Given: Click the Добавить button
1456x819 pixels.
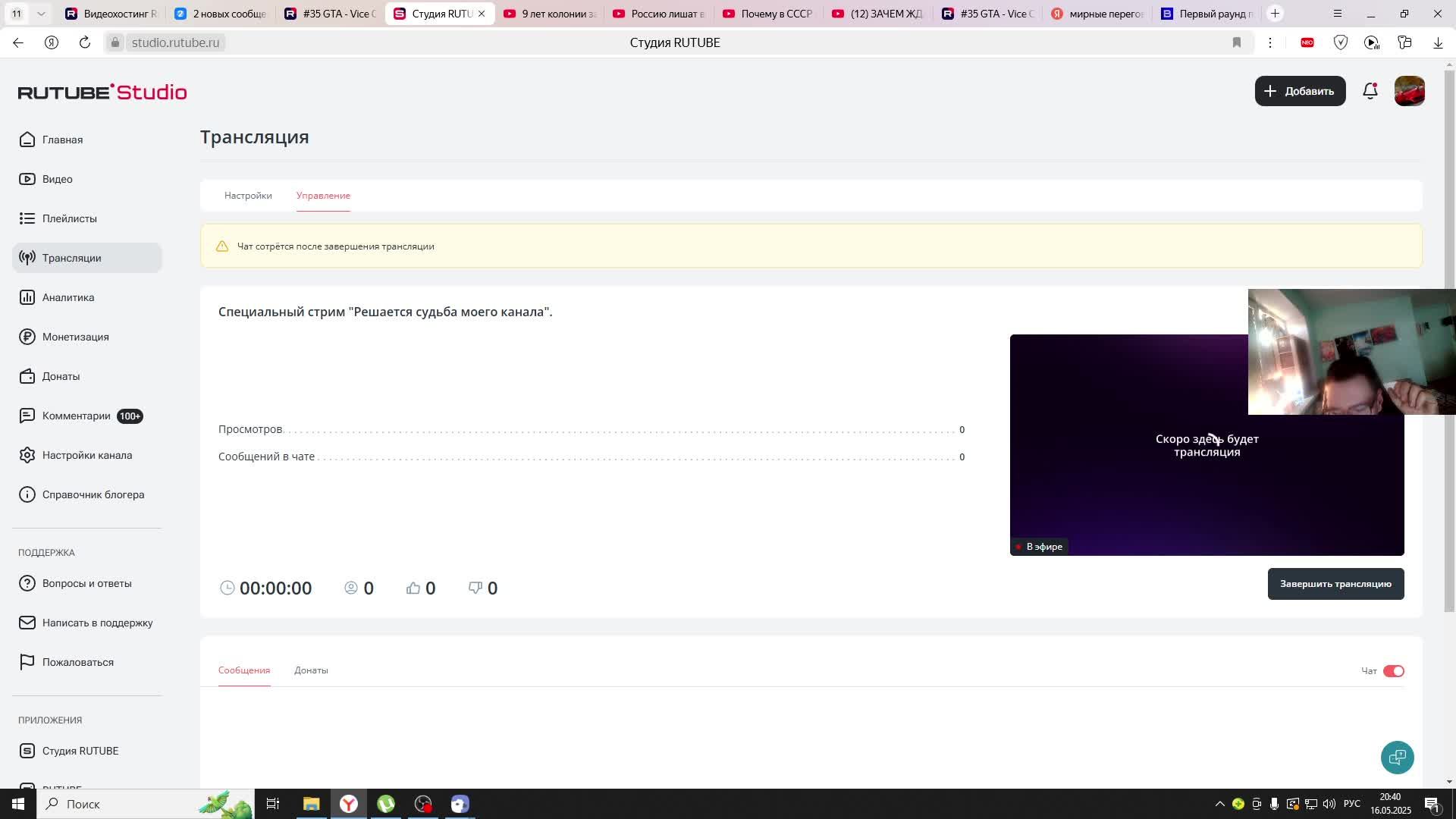Looking at the screenshot, I should point(1300,91).
